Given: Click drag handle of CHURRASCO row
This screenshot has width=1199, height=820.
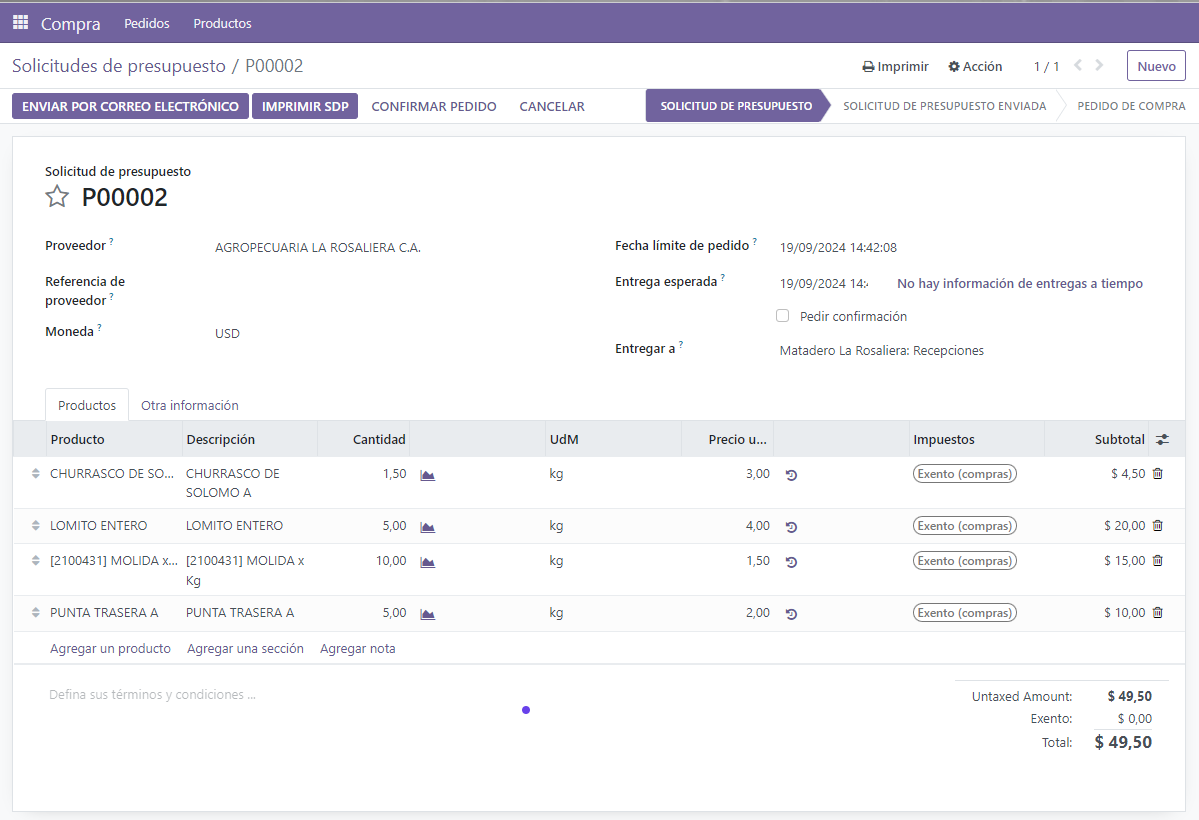Looking at the screenshot, I should [x=35, y=473].
